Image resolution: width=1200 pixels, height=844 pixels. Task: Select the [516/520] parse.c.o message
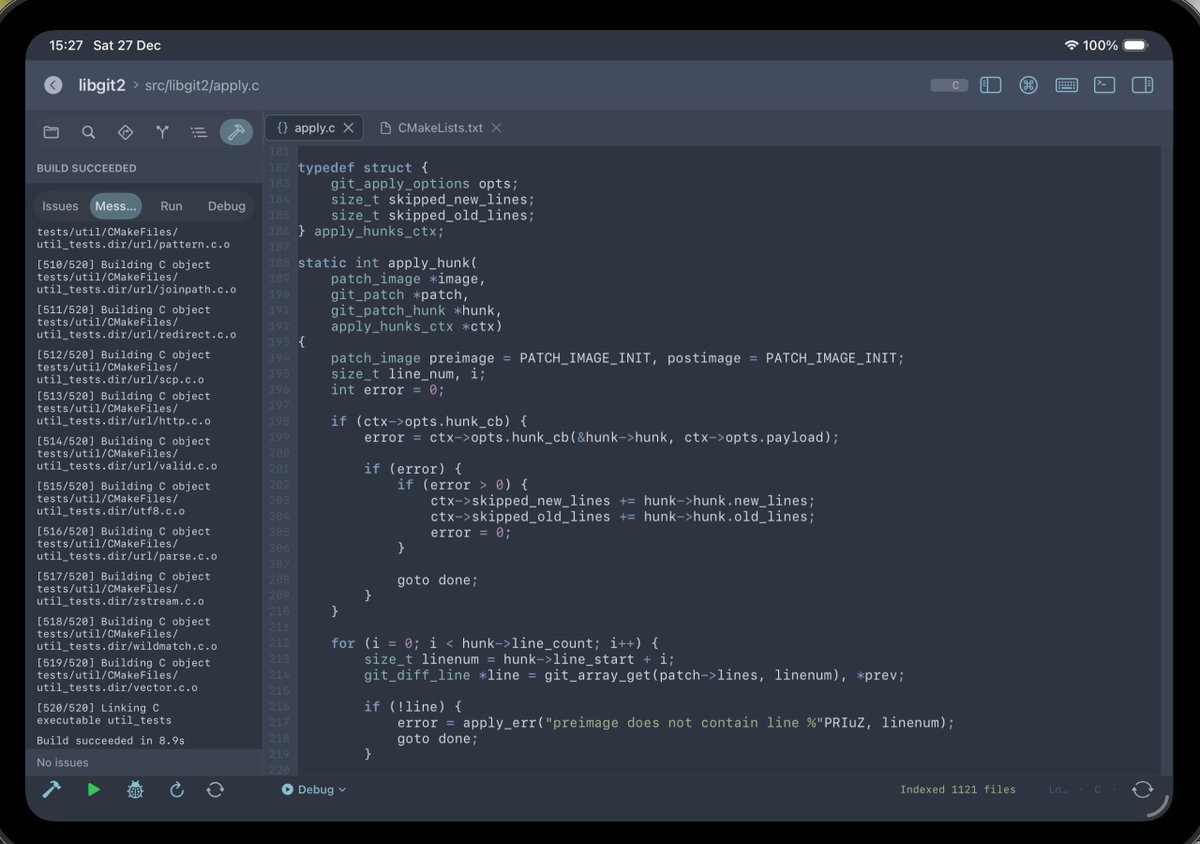127,543
